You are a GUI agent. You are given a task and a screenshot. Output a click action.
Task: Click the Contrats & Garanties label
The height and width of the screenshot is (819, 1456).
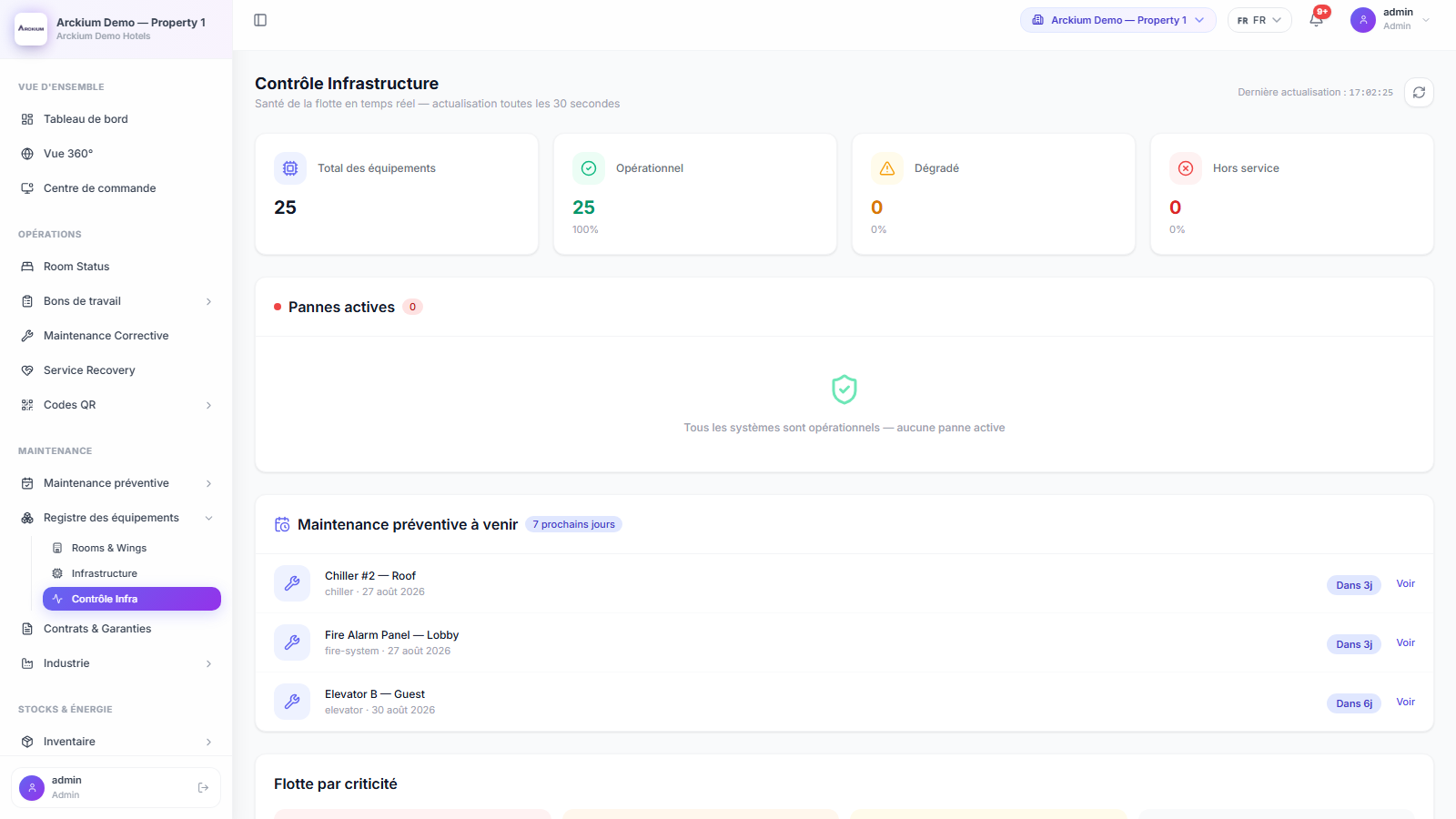[x=97, y=629]
